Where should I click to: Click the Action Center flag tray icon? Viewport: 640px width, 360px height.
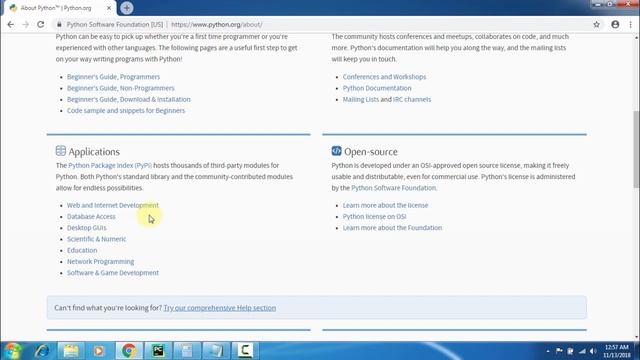[559, 351]
